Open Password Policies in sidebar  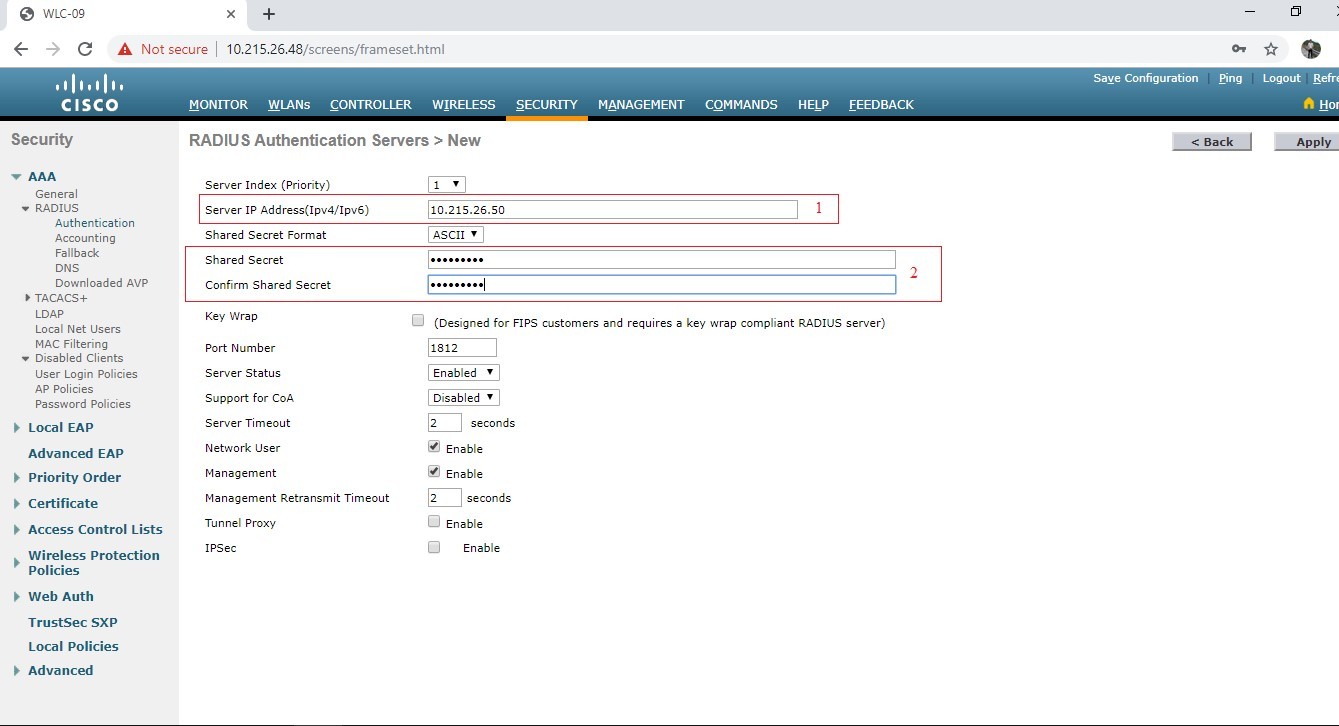[x=83, y=404]
